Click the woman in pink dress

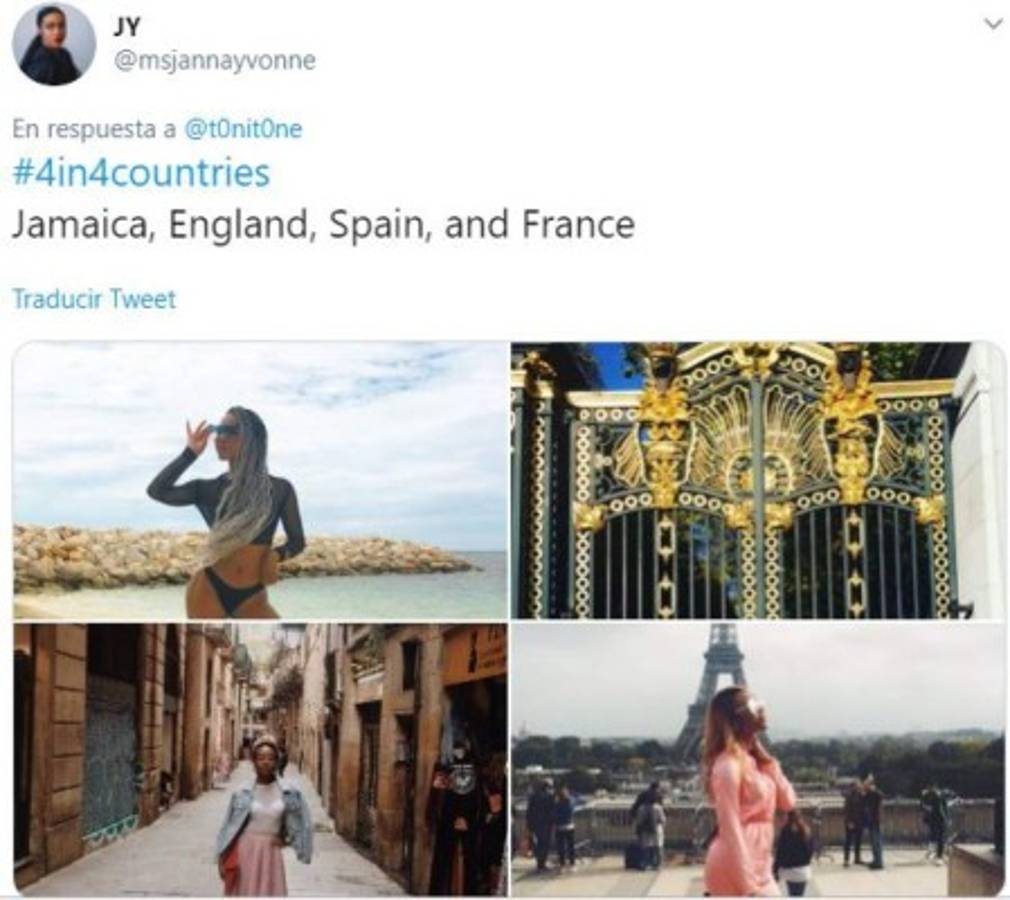[750, 791]
